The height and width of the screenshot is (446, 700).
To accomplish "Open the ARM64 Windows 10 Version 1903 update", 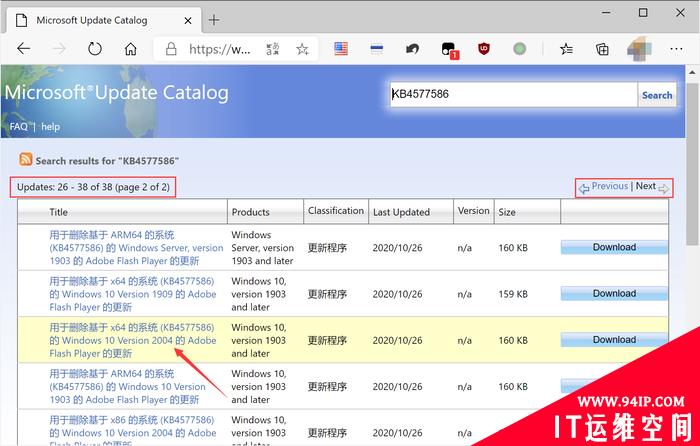I will click(127, 387).
